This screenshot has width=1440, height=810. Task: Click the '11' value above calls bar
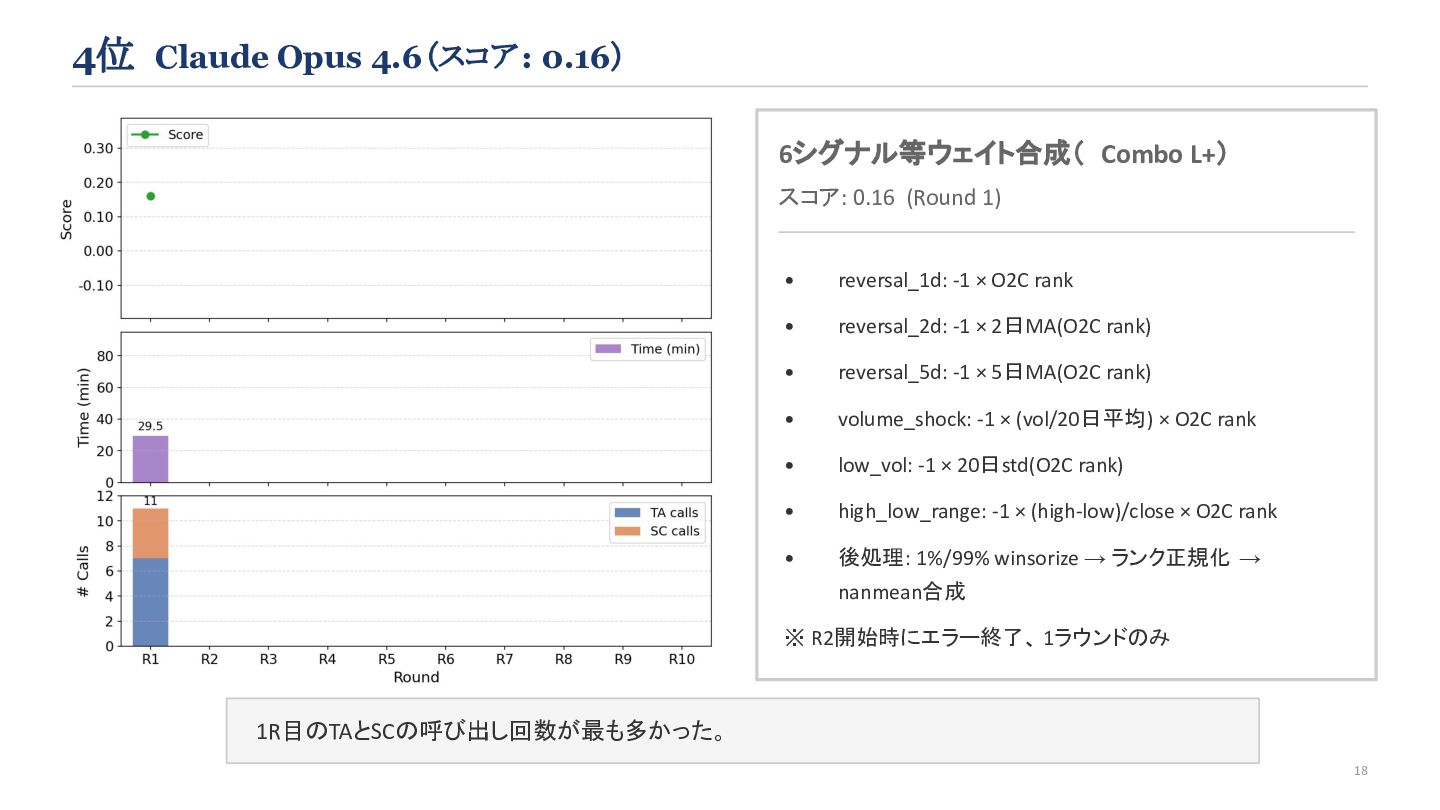[150, 501]
